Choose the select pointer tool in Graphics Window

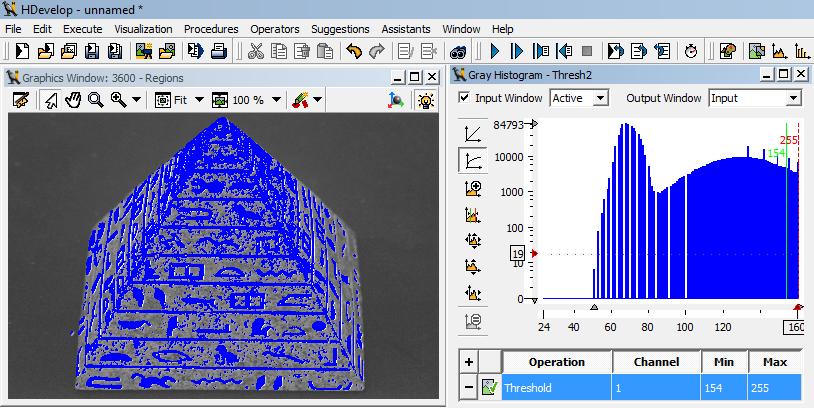pos(51,100)
